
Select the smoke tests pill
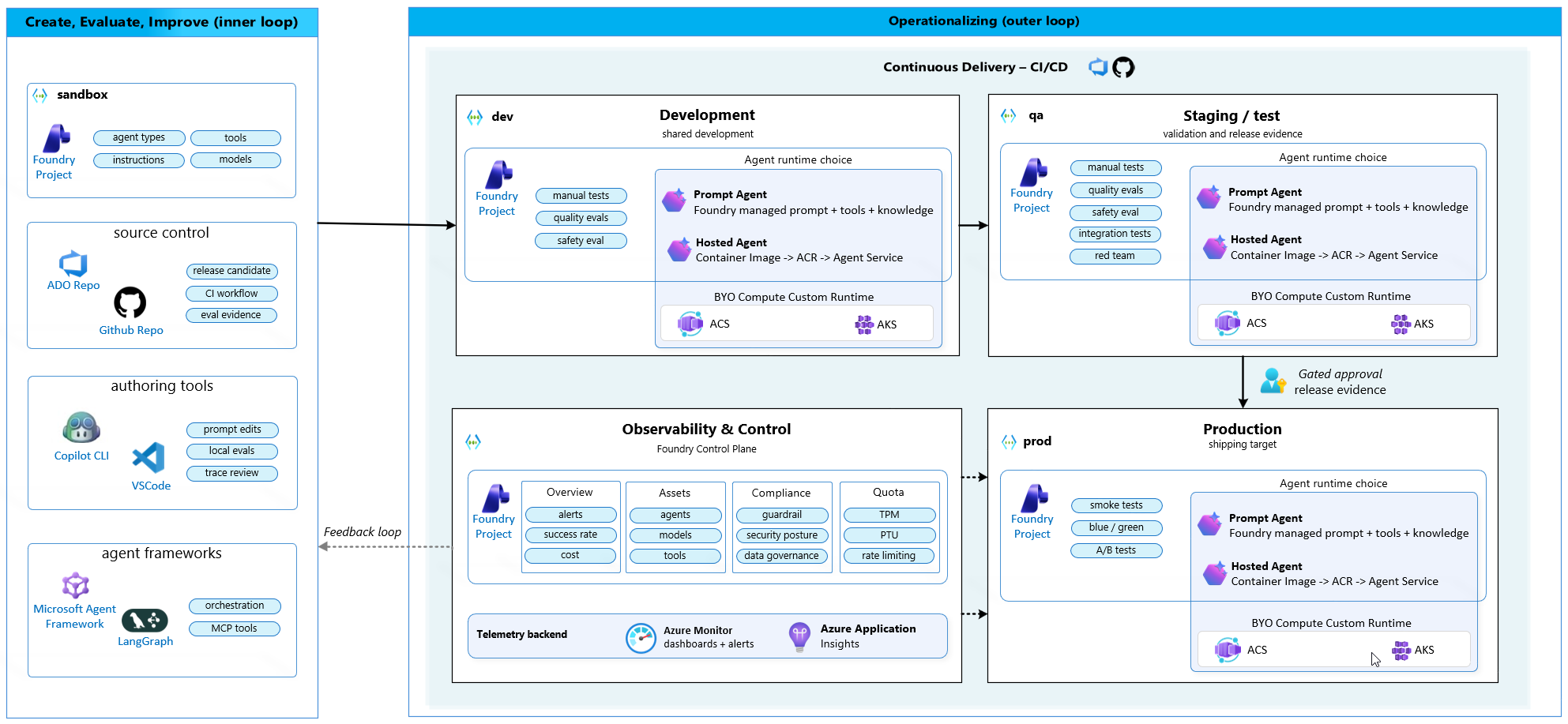coord(1116,505)
